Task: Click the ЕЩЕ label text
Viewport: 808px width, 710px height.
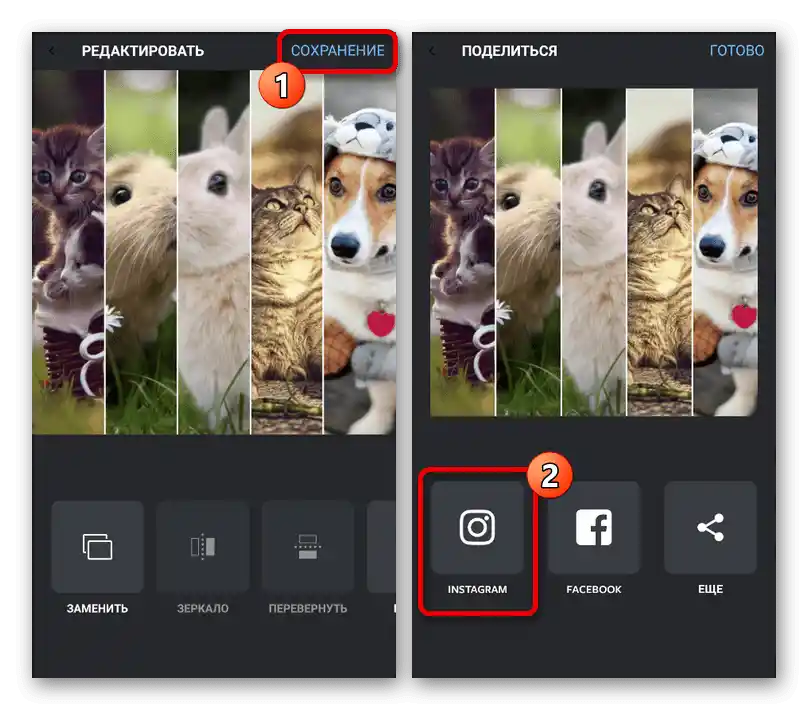Action: point(710,589)
